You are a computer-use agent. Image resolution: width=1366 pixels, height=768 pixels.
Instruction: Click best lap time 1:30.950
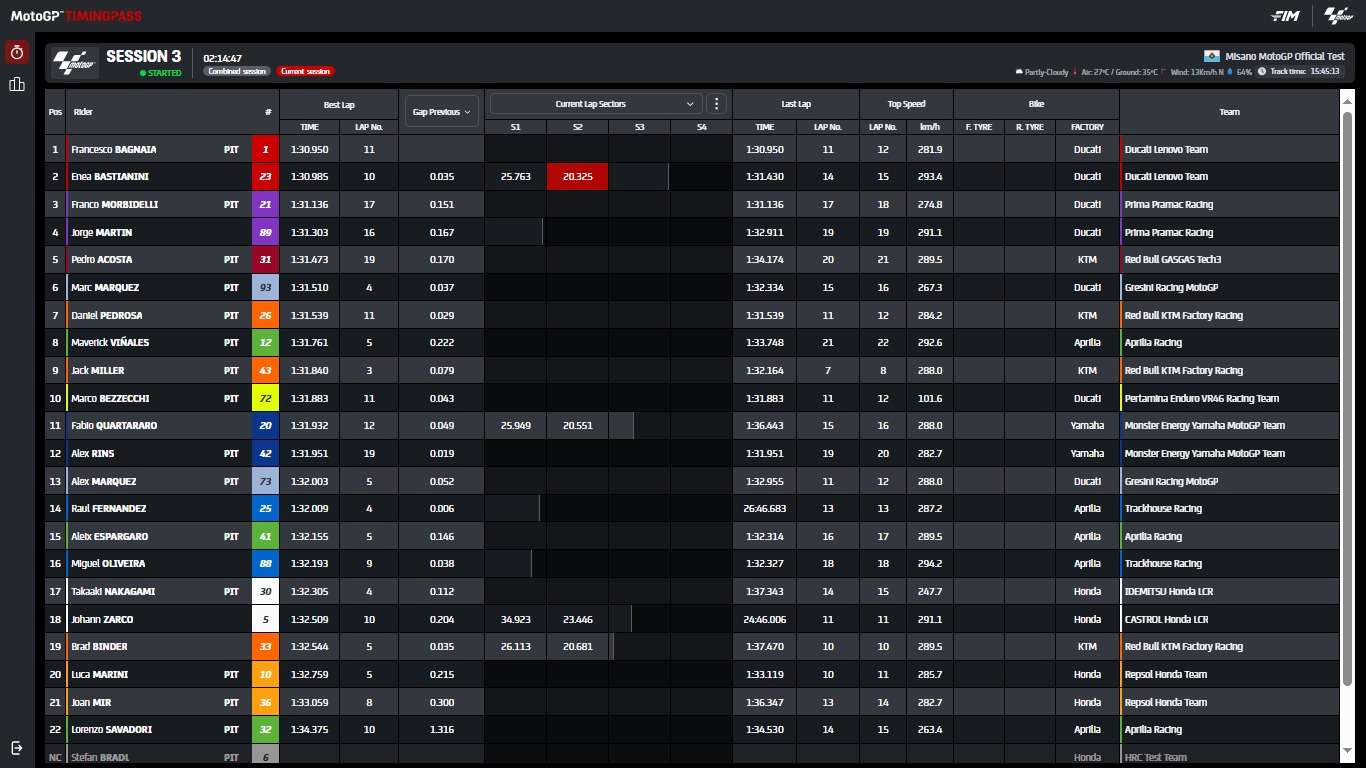point(310,149)
